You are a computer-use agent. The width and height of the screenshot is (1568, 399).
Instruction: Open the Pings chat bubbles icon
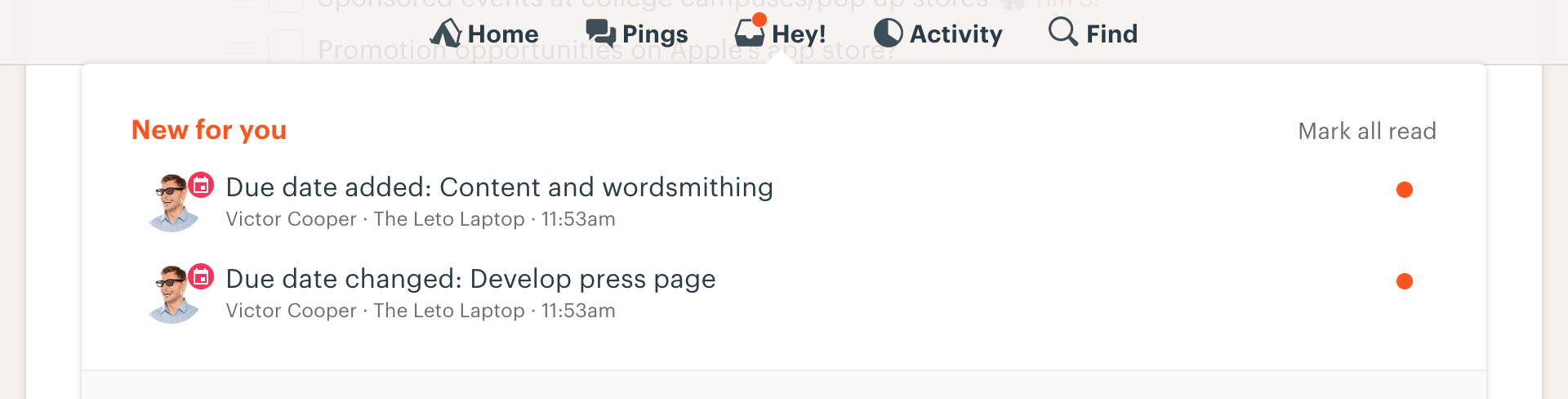pos(600,33)
